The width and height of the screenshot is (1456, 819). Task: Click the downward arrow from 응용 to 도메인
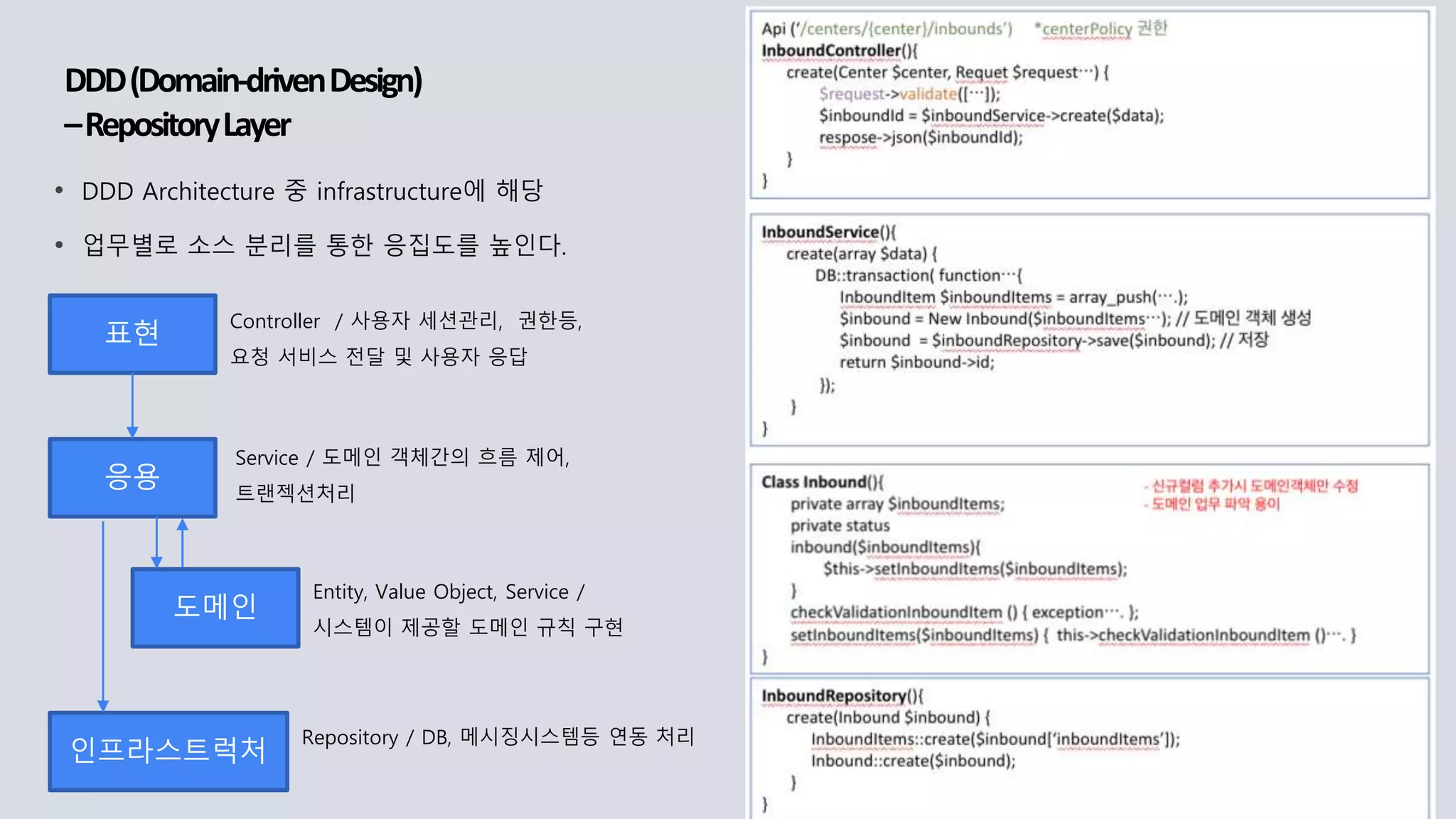coord(157,542)
